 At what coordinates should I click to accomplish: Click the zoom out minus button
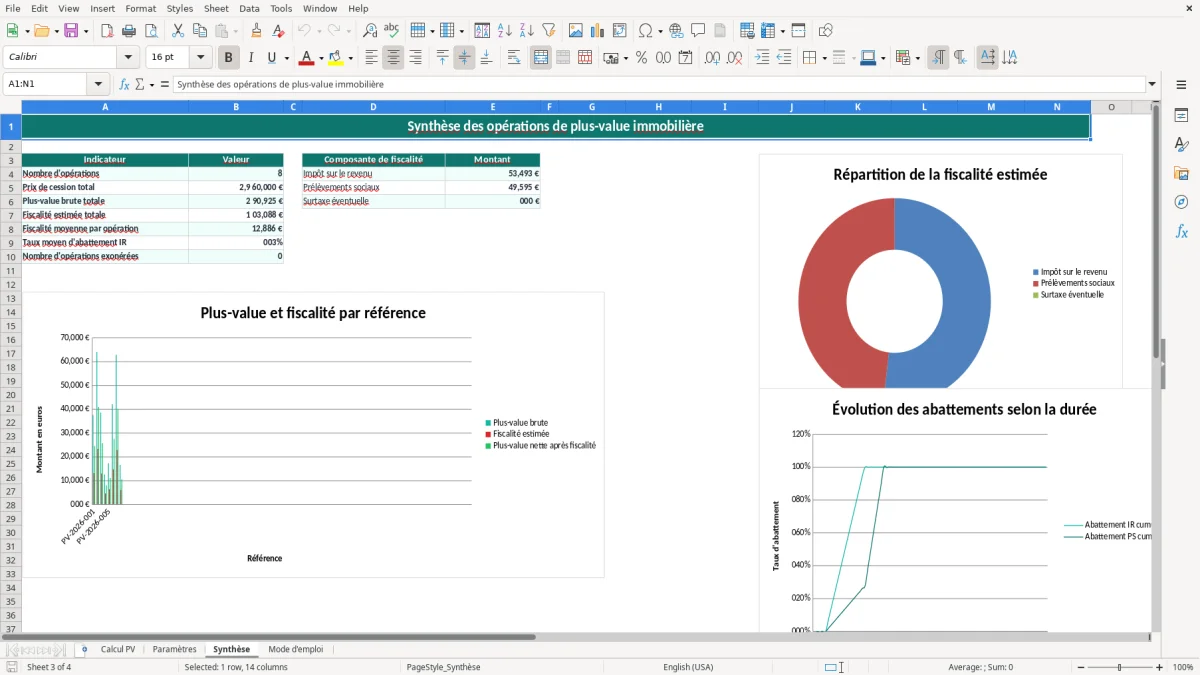pos(1079,667)
